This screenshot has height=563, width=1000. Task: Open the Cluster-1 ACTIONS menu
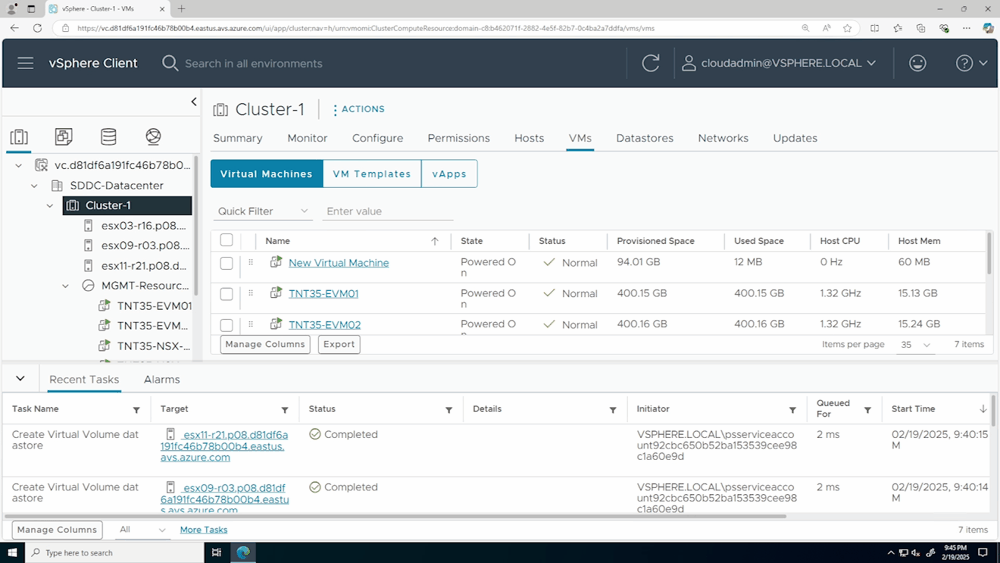click(x=358, y=109)
